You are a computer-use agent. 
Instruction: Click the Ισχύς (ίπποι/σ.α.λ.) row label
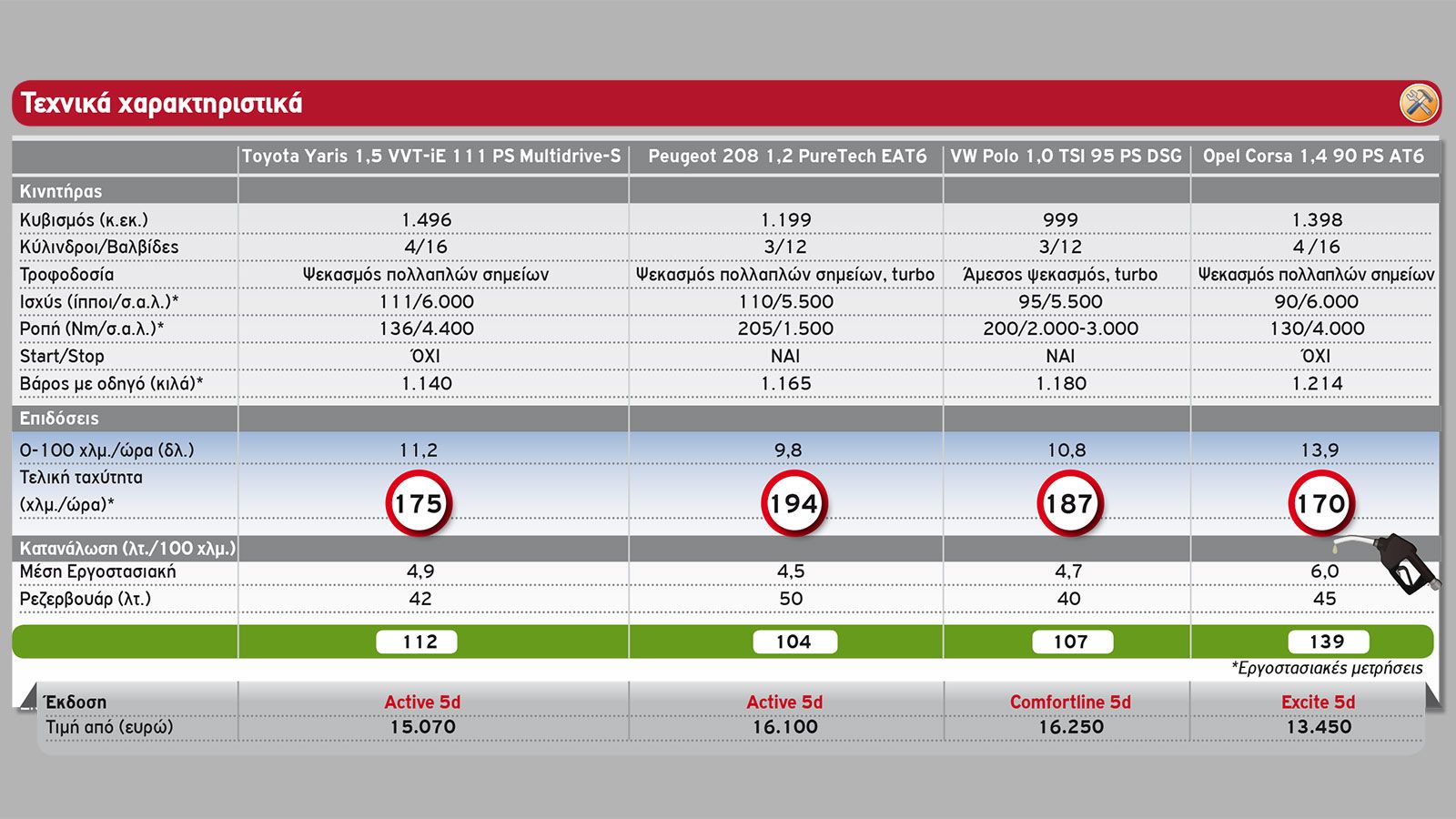tap(99, 301)
